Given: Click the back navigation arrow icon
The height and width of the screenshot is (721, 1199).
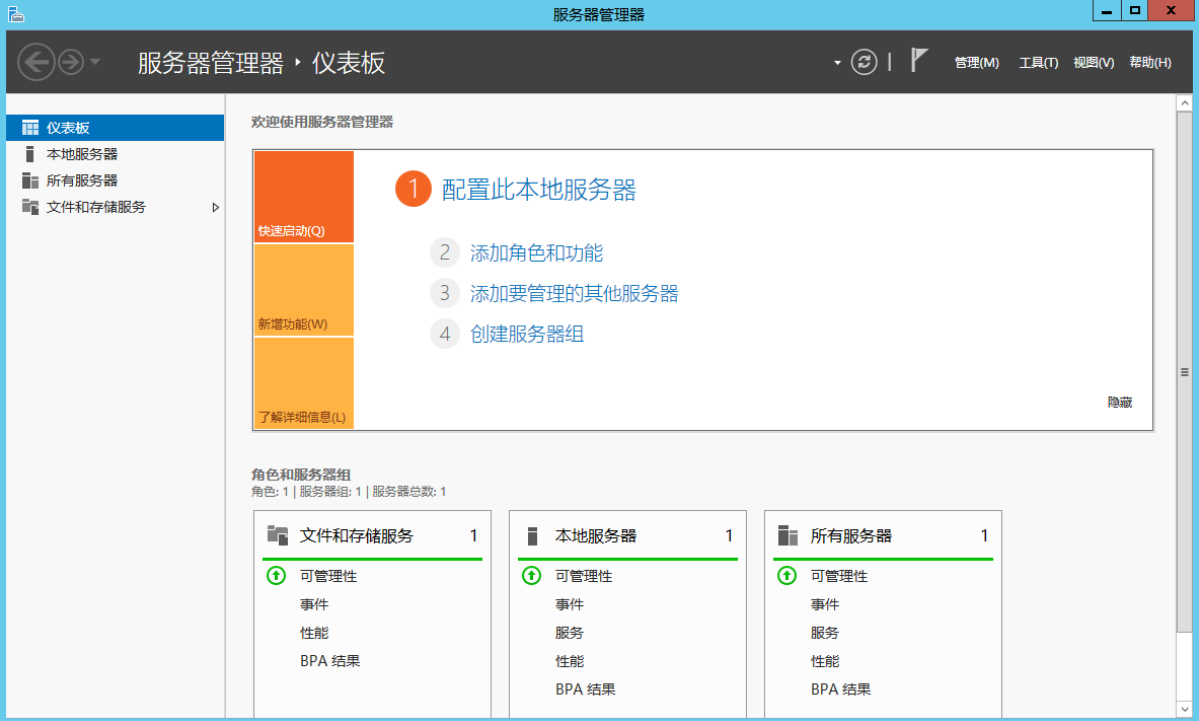Looking at the screenshot, I should tap(36, 62).
